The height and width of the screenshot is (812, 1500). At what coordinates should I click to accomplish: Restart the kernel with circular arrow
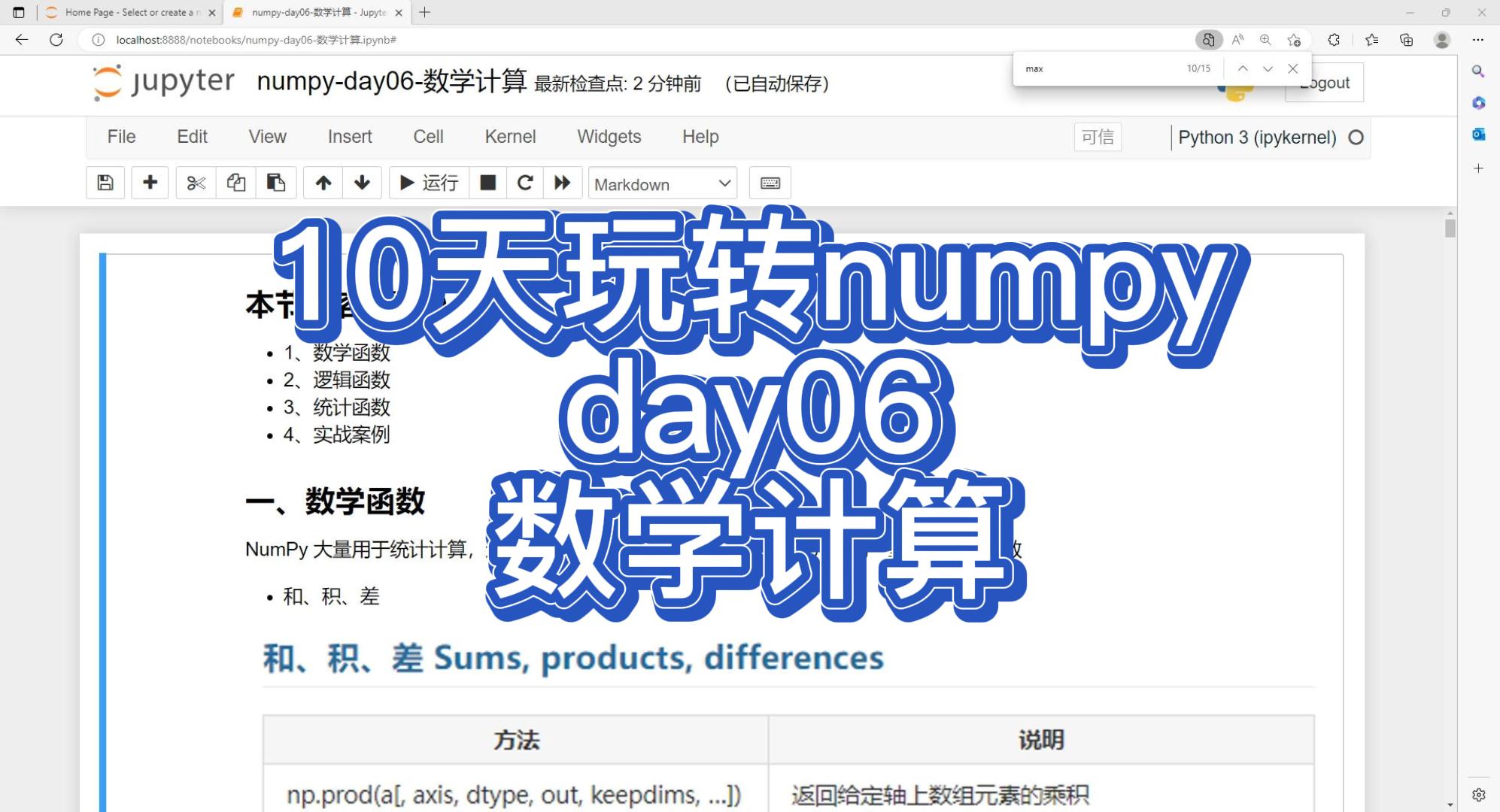(x=525, y=183)
